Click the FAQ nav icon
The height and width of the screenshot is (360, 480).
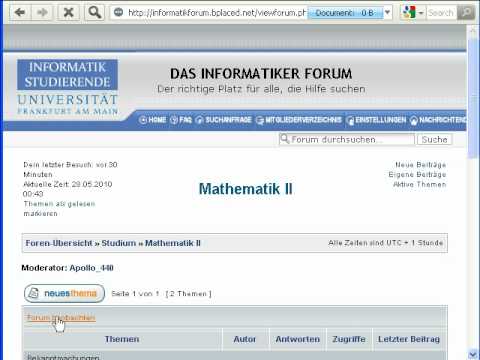174,120
